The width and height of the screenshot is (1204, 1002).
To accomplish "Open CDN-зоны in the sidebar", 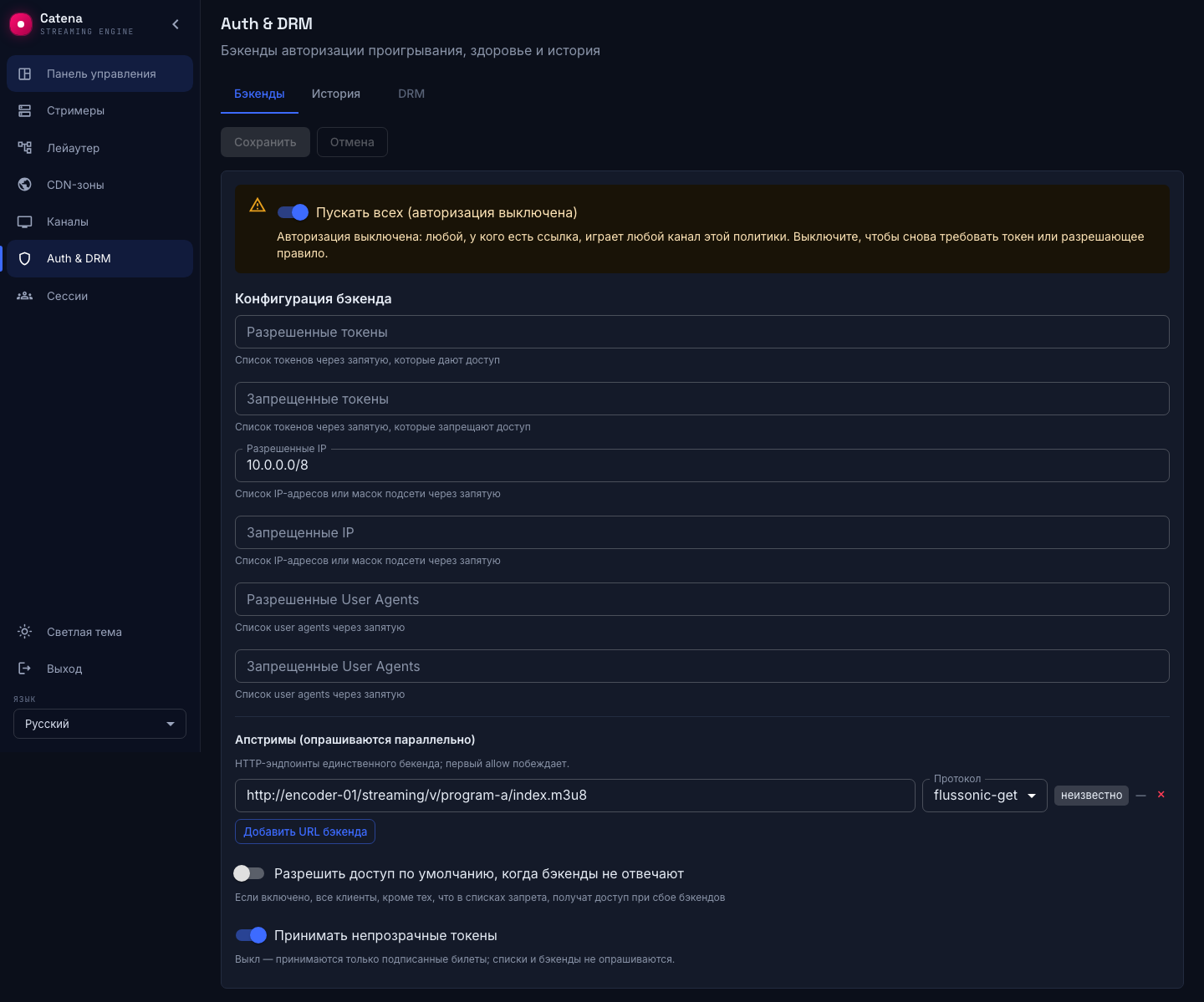I will tap(99, 185).
